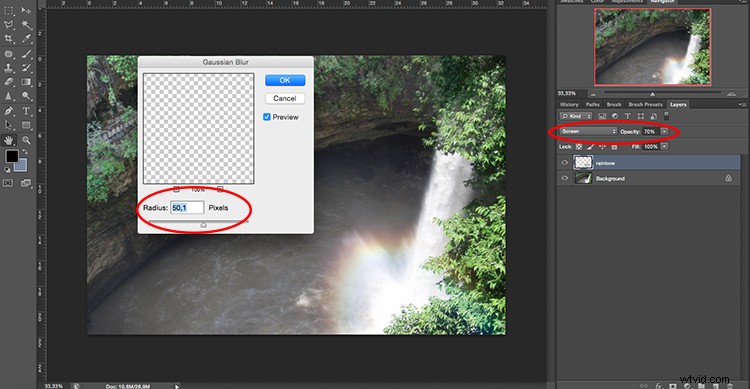Click Cancel in Gaussian Blur dialog
Viewport: 750px width, 389px height.
(285, 99)
